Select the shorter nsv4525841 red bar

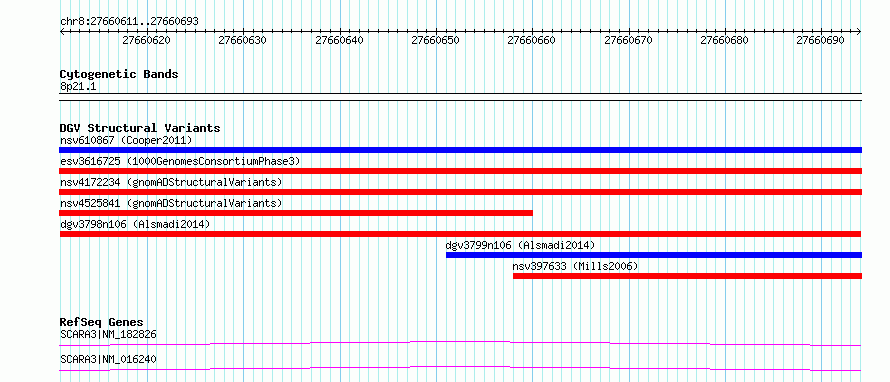pos(296,213)
